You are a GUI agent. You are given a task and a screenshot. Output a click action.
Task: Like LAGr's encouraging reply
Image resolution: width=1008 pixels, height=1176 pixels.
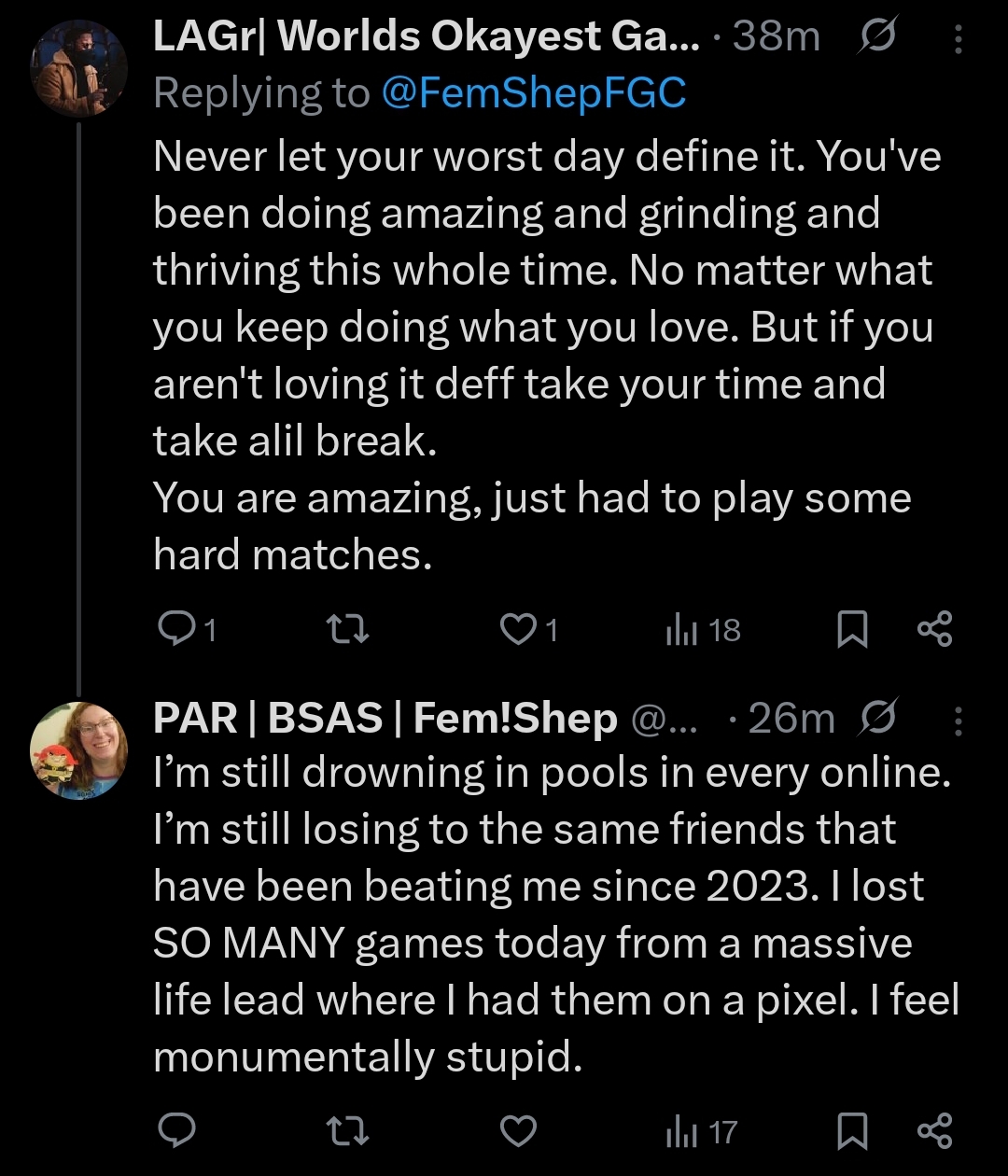click(x=519, y=631)
